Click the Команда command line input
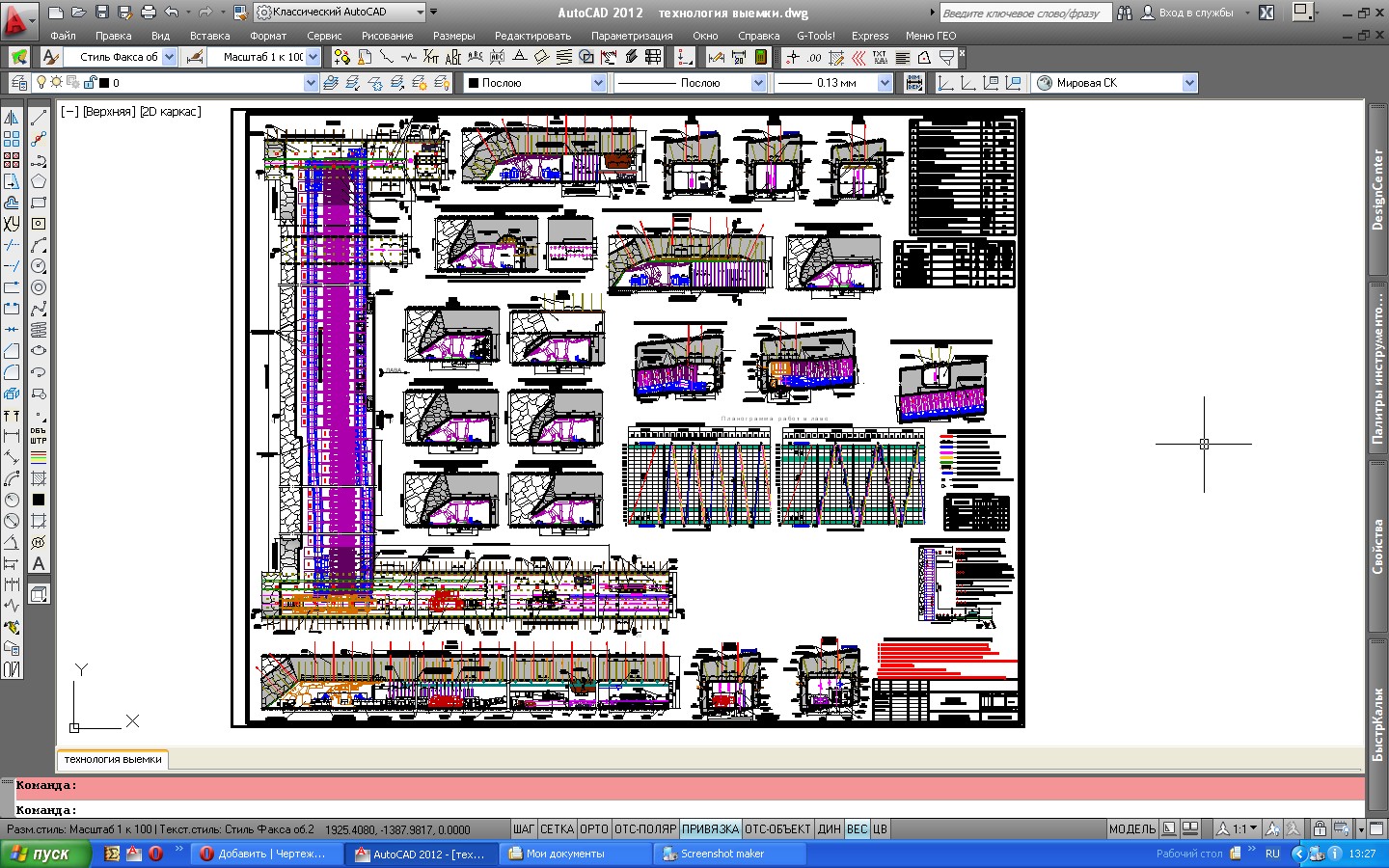Image resolution: width=1389 pixels, height=868 pixels. [689, 810]
